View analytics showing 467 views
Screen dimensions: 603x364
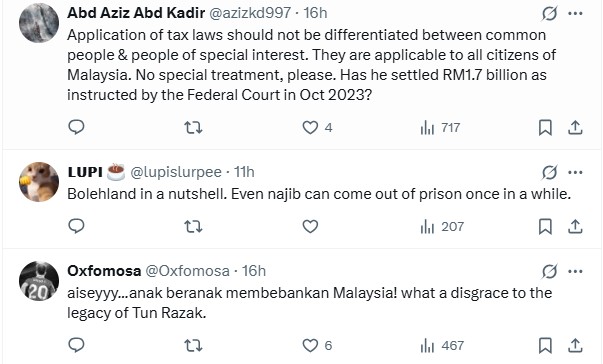coord(442,346)
